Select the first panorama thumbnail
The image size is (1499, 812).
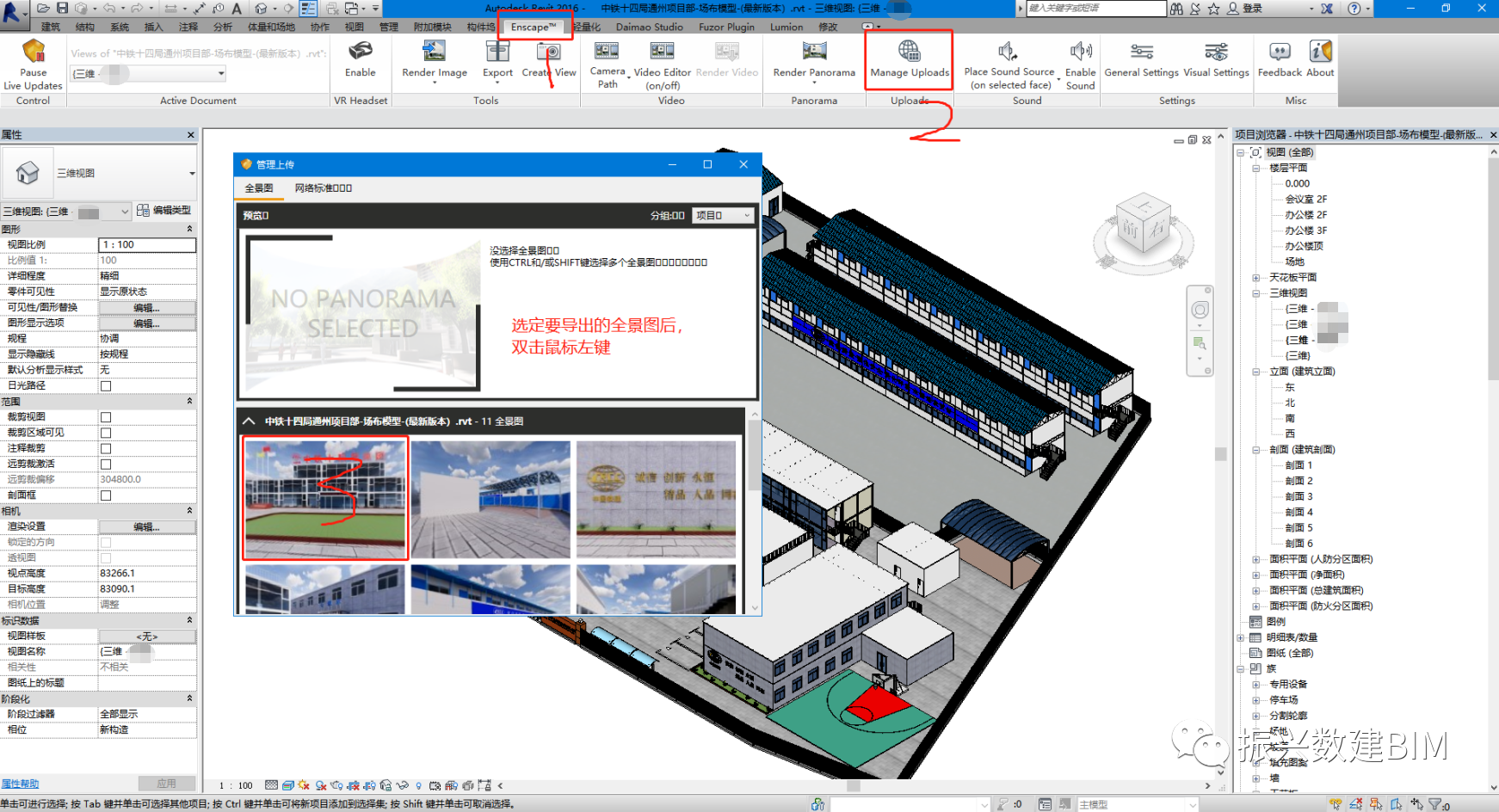pyautogui.click(x=325, y=499)
